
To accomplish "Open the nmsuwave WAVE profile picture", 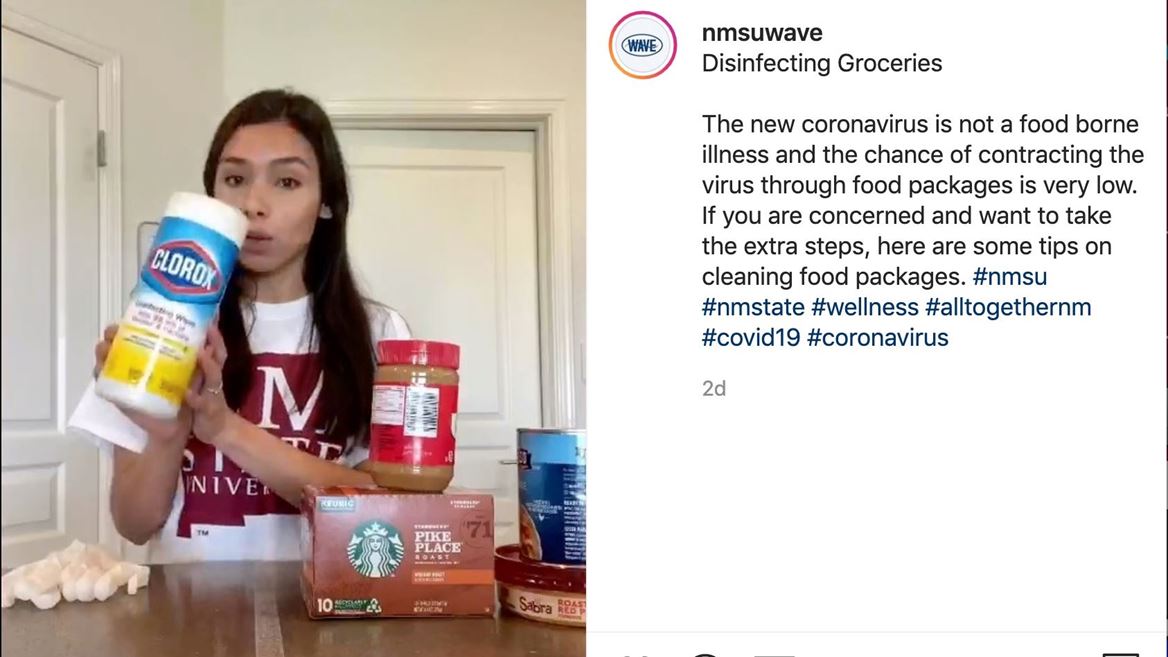I will 642,45.
